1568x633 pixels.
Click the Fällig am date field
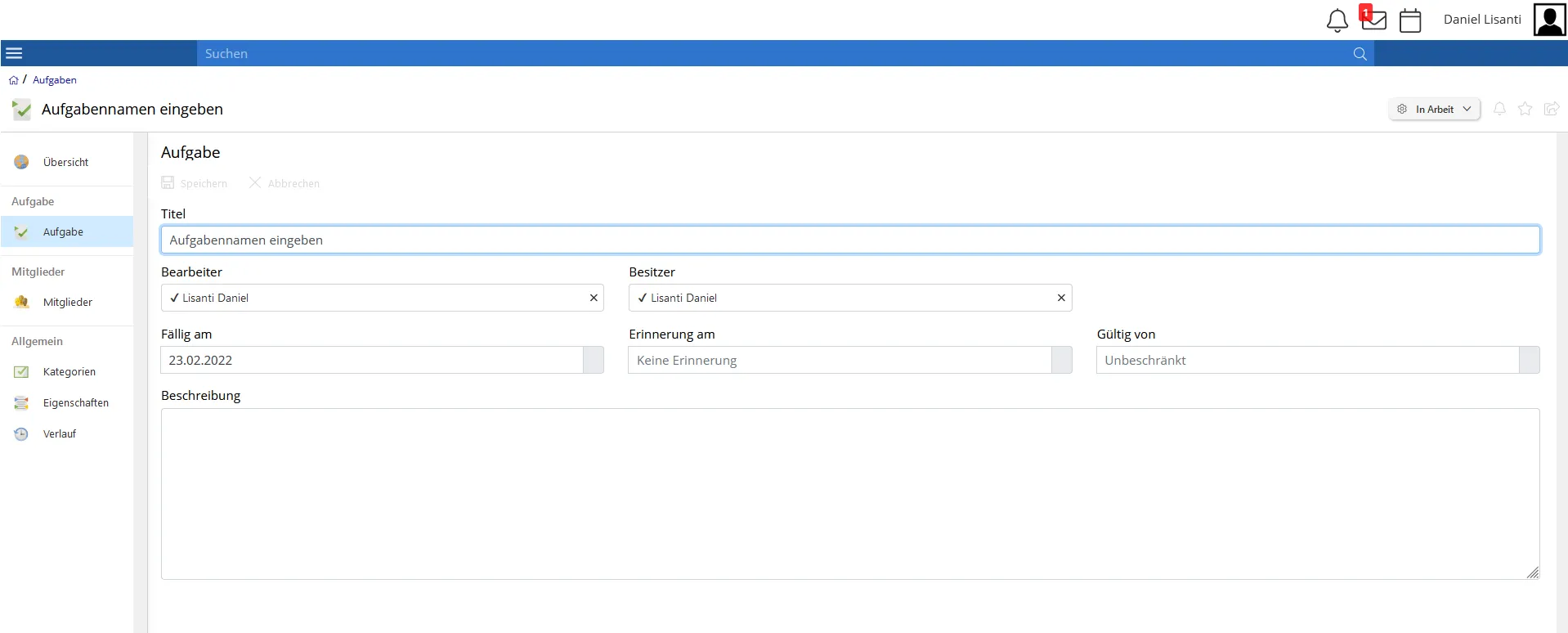372,361
